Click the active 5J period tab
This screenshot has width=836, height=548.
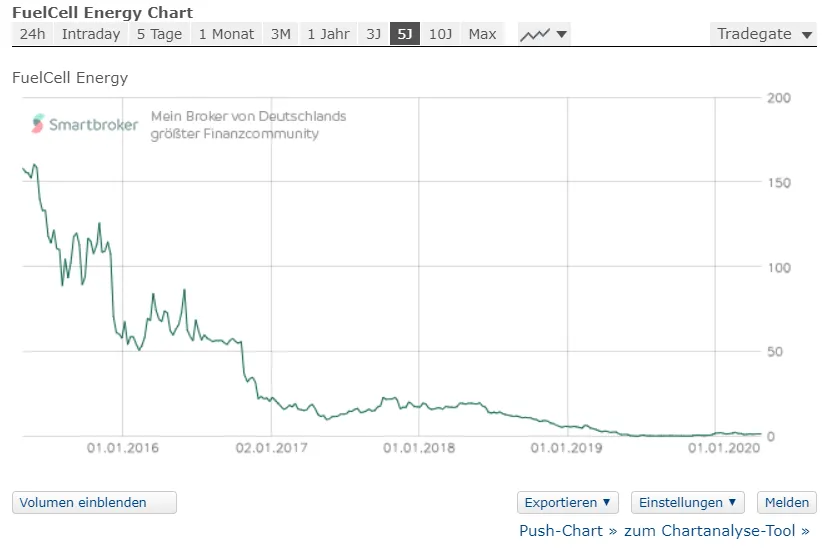(404, 34)
